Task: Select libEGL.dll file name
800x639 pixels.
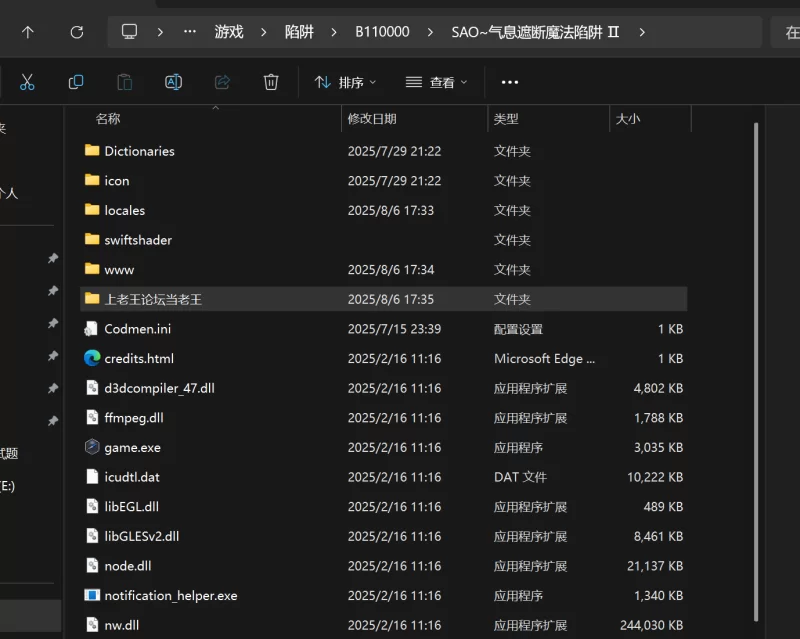Action: point(132,506)
